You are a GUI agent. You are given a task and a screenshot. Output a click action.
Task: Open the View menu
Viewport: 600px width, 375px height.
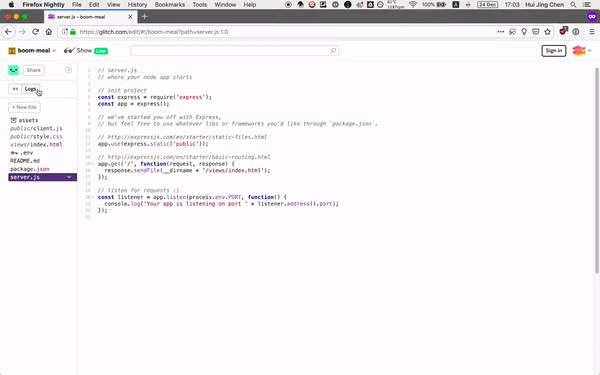(x=113, y=5)
